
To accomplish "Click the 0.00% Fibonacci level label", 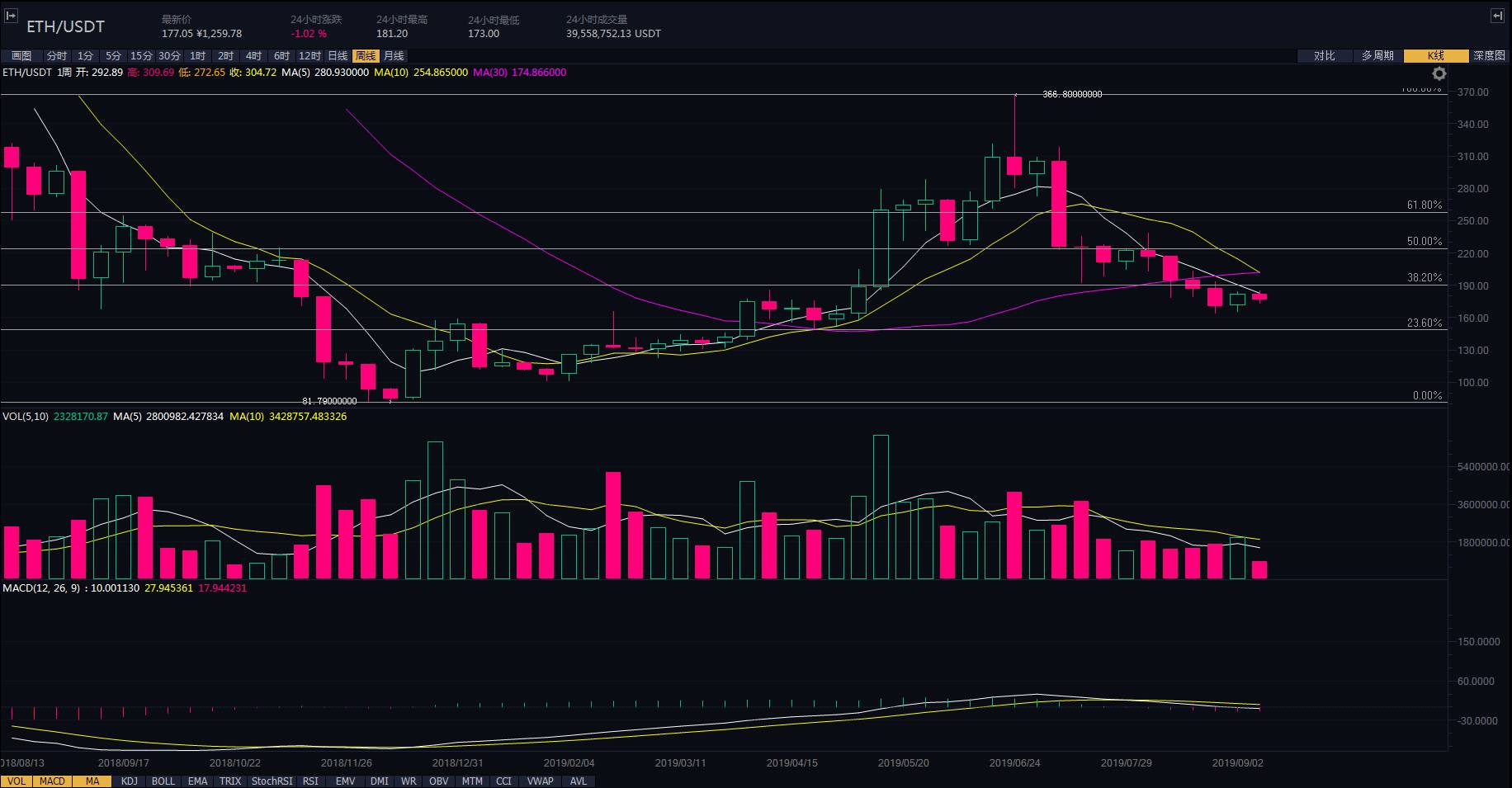I will (1427, 396).
